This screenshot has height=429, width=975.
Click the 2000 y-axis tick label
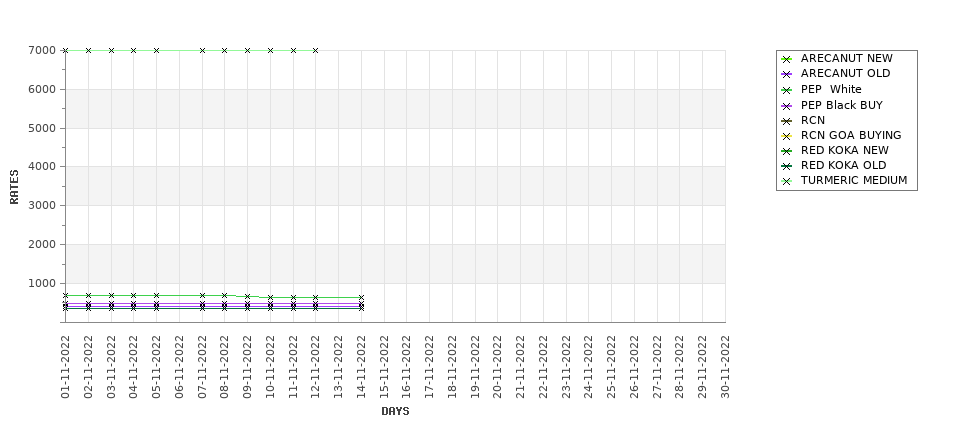point(42,244)
